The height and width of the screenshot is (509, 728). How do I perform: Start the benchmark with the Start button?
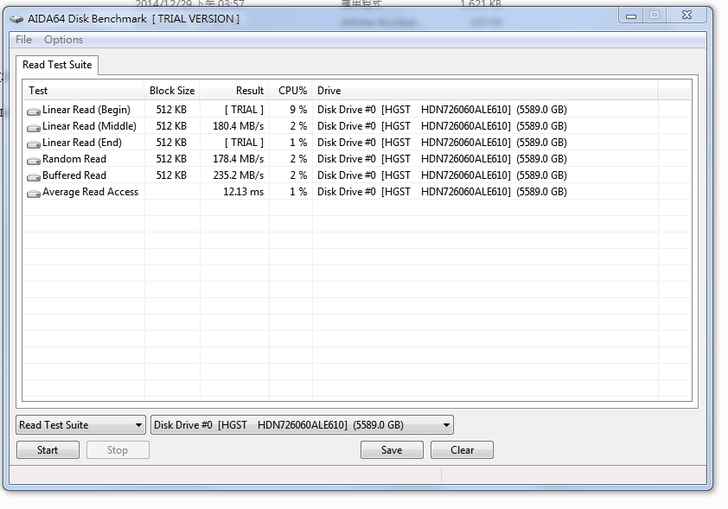(x=48, y=450)
